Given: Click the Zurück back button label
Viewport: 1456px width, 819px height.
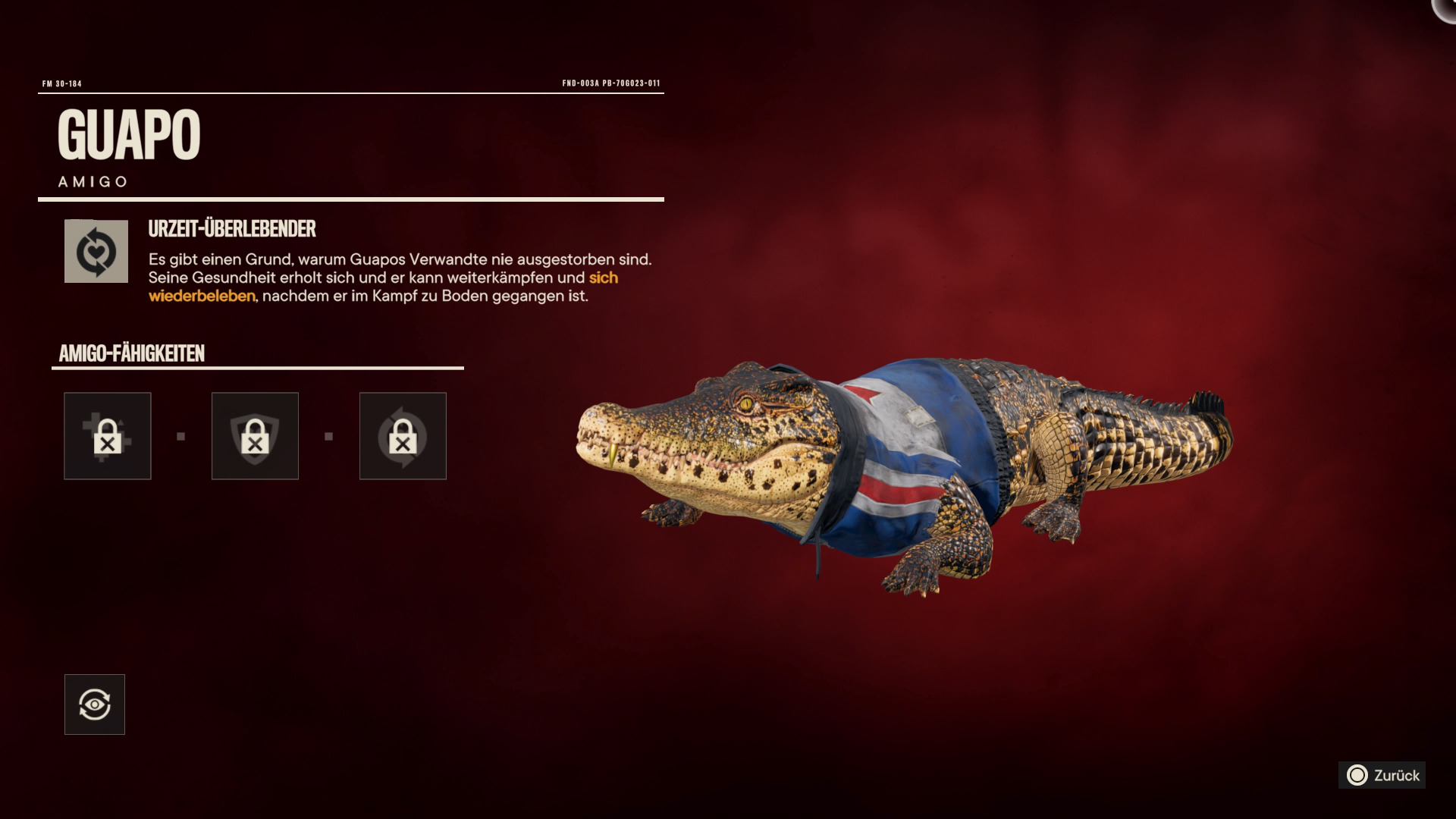Looking at the screenshot, I should [1396, 775].
